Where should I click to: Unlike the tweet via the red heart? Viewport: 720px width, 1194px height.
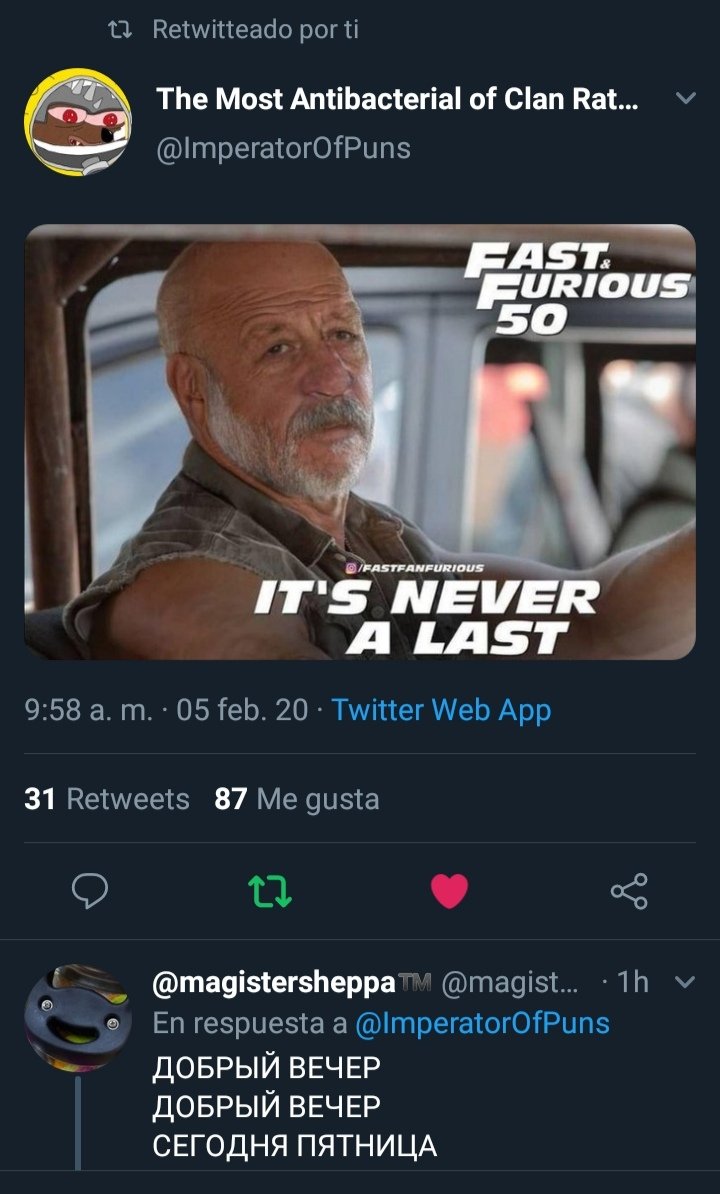(449, 890)
